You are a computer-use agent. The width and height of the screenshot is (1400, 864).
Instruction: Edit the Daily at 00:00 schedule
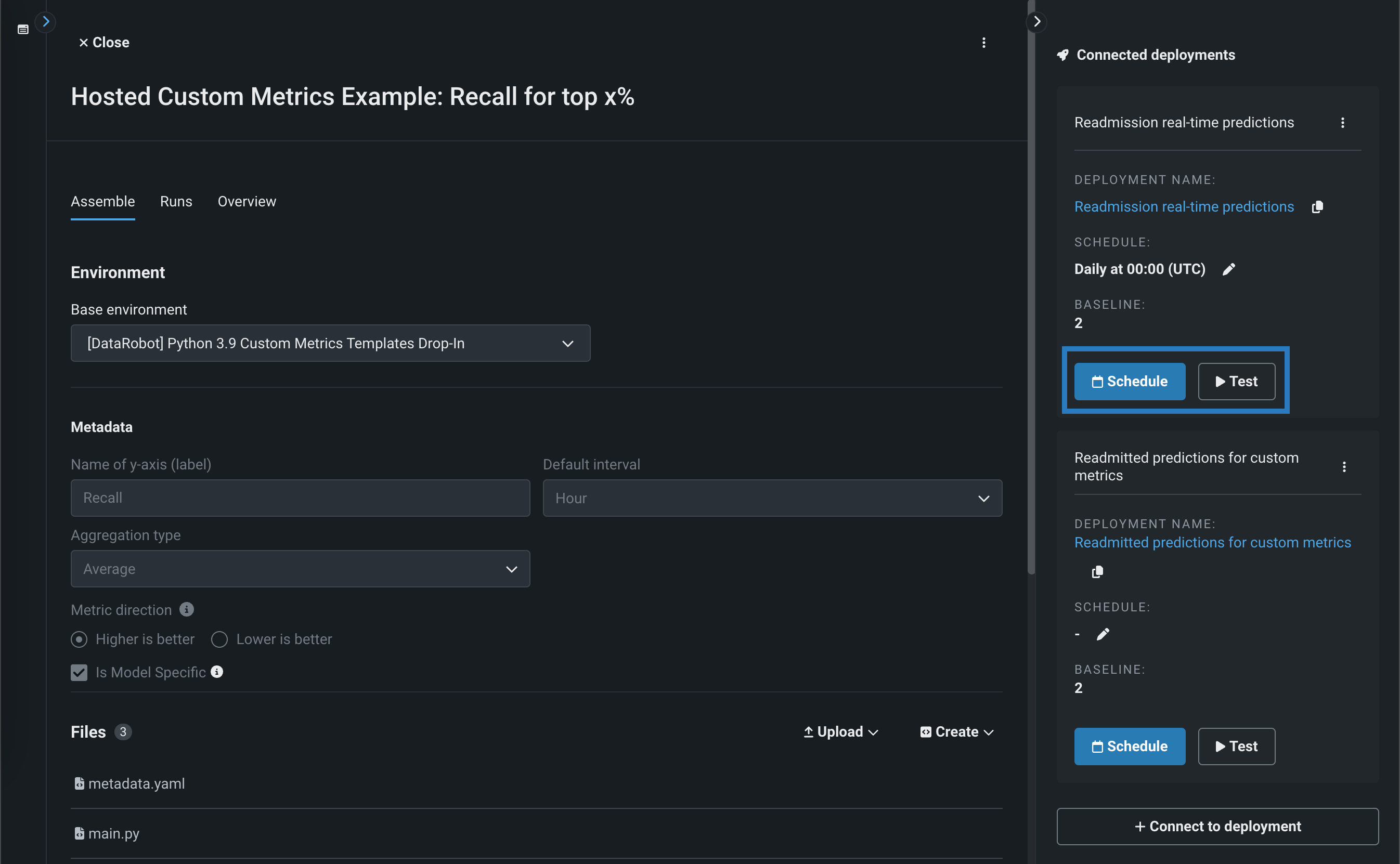1228,269
